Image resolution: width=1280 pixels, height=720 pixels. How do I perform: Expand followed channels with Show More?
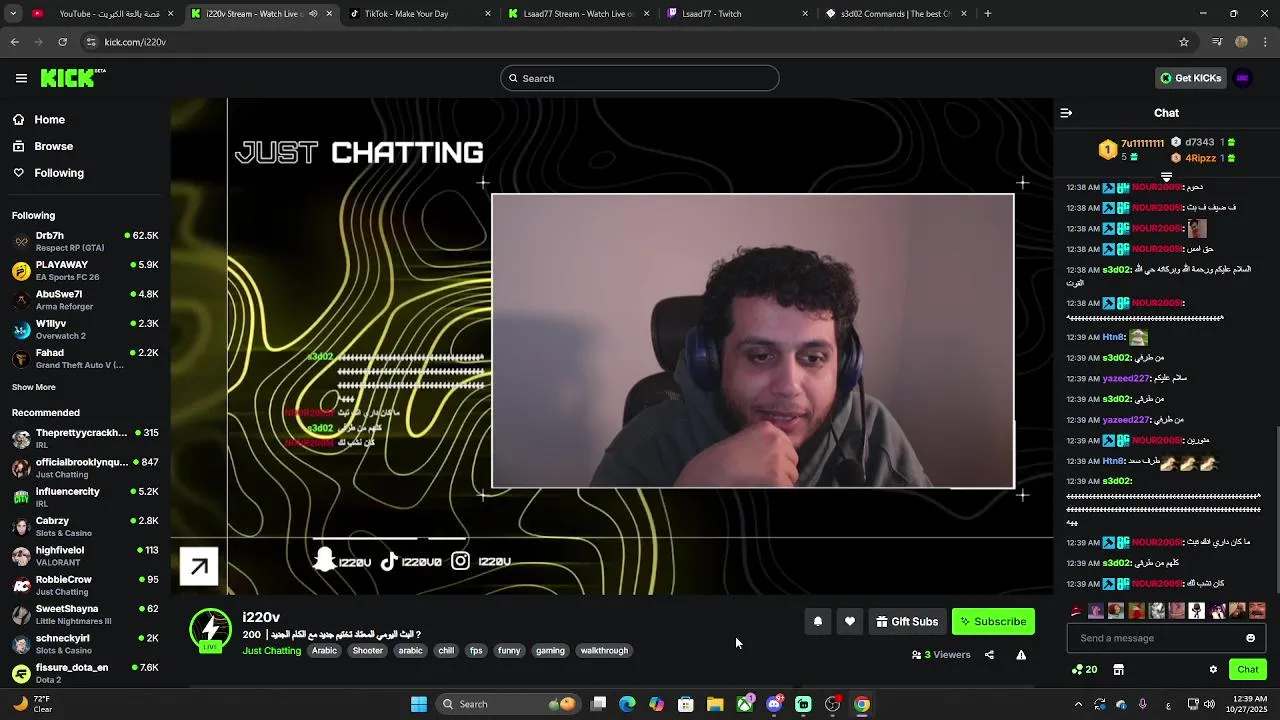(34, 387)
